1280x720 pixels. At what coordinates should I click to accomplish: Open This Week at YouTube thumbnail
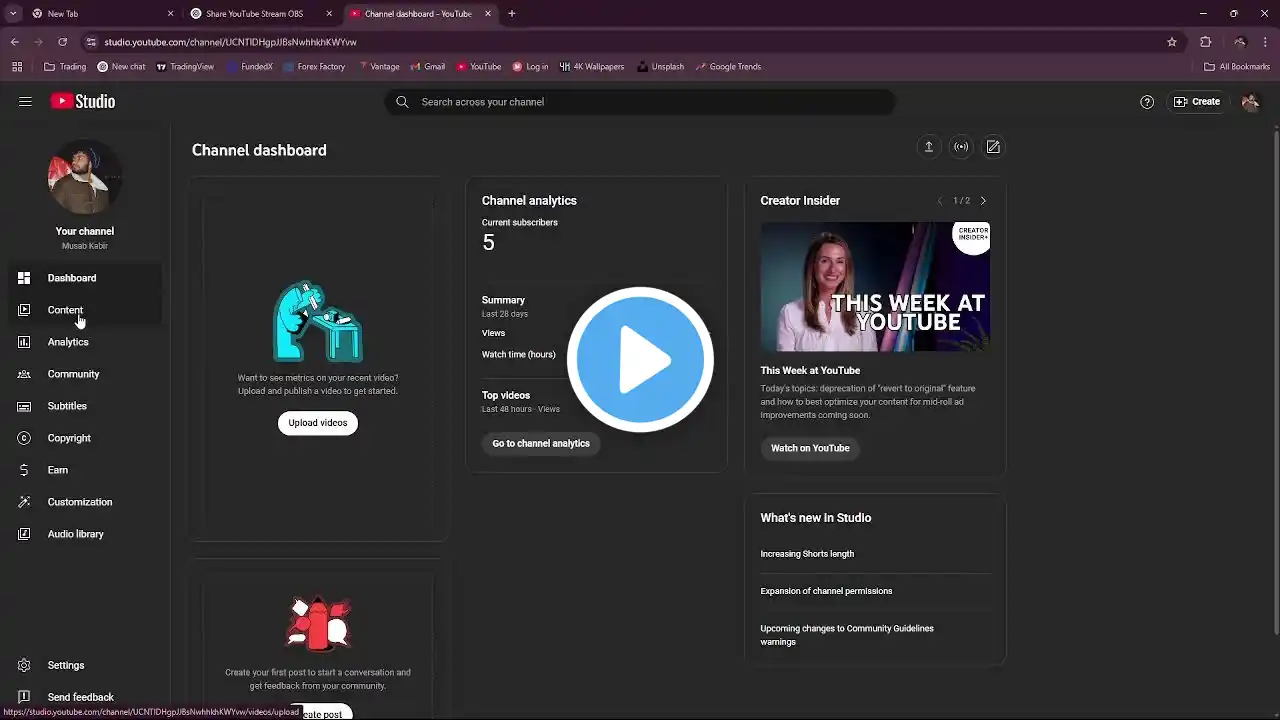[x=875, y=287]
